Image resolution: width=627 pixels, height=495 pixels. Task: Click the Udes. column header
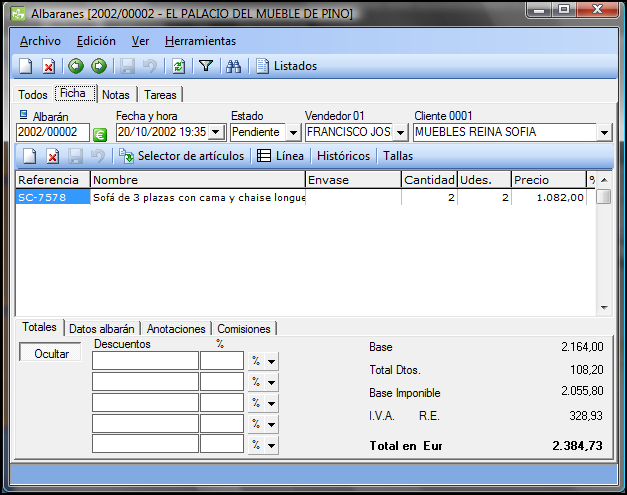click(484, 180)
